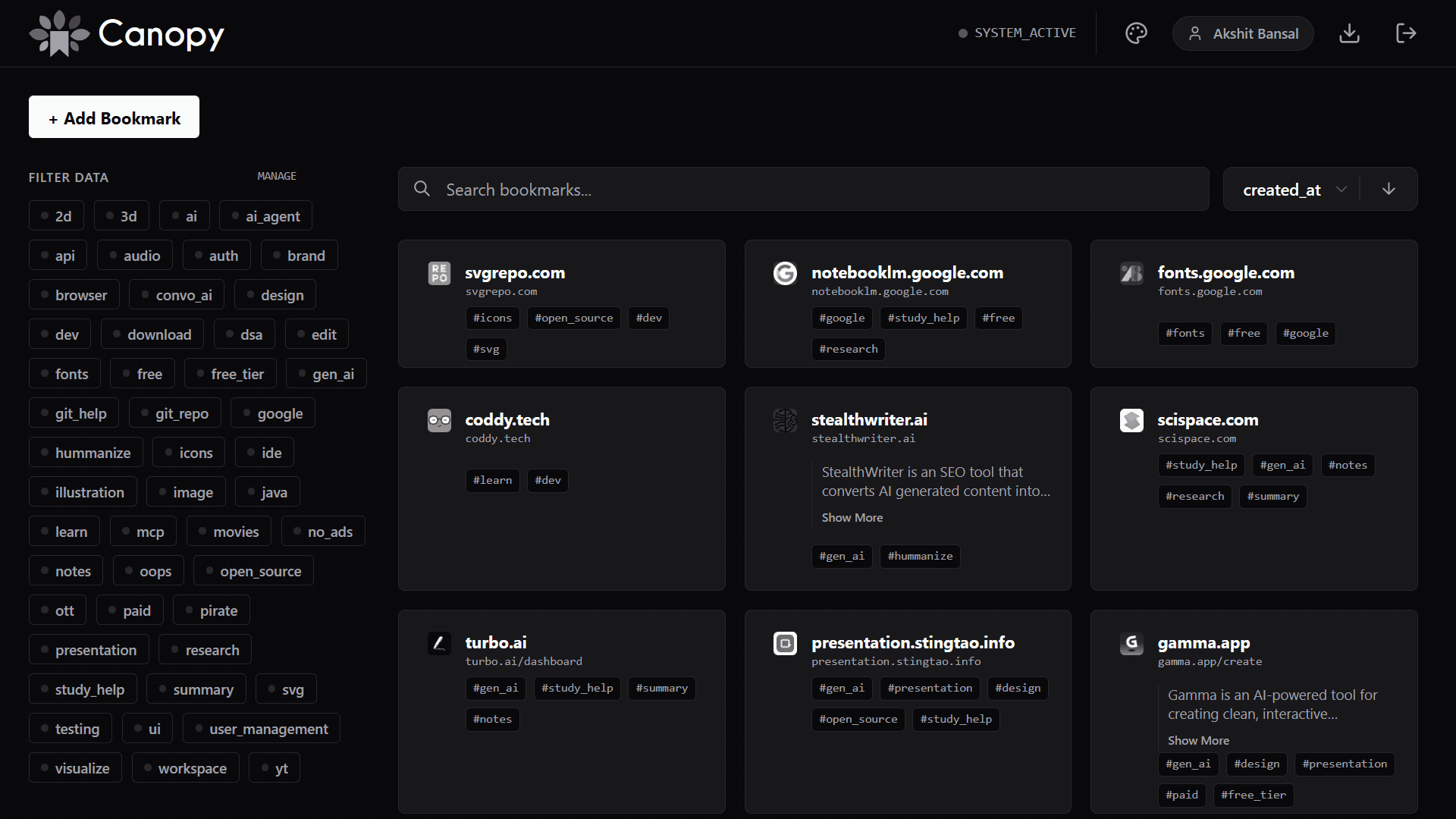The height and width of the screenshot is (819, 1456).
Task: Click the Add Bookmark button
Action: coord(114,118)
